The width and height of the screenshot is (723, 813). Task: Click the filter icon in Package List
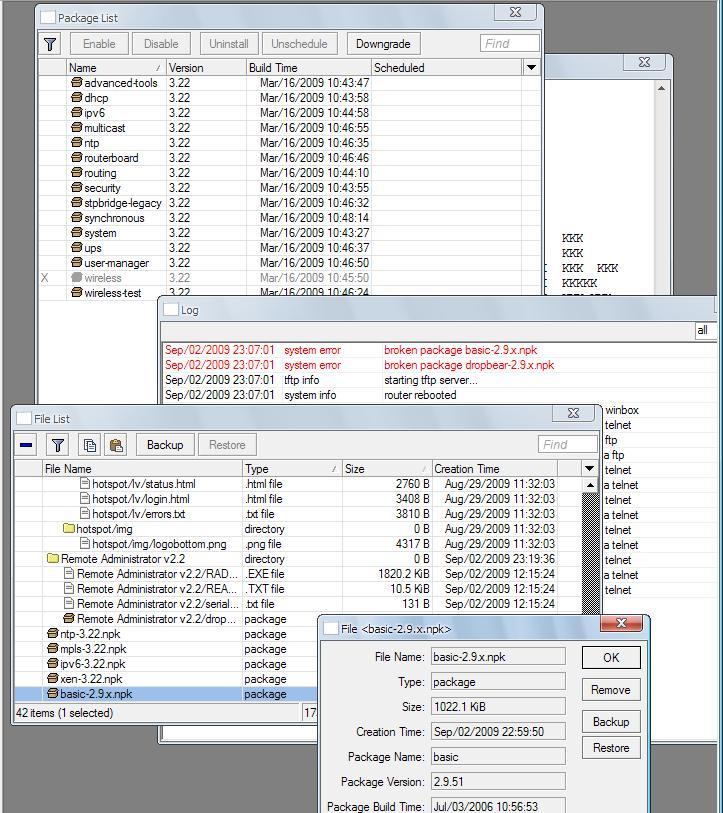coord(50,44)
